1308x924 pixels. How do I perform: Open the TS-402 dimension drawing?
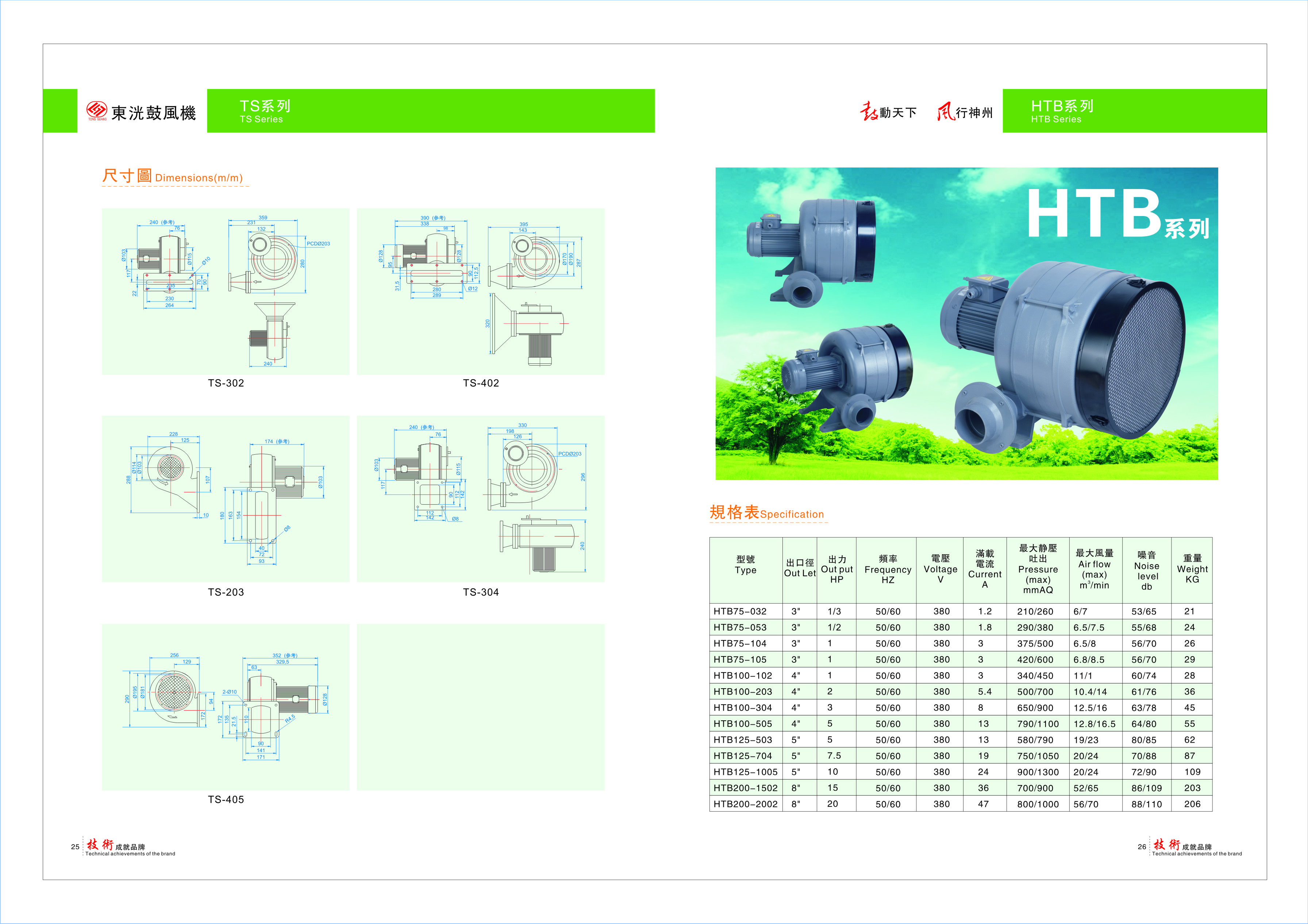coord(480,291)
